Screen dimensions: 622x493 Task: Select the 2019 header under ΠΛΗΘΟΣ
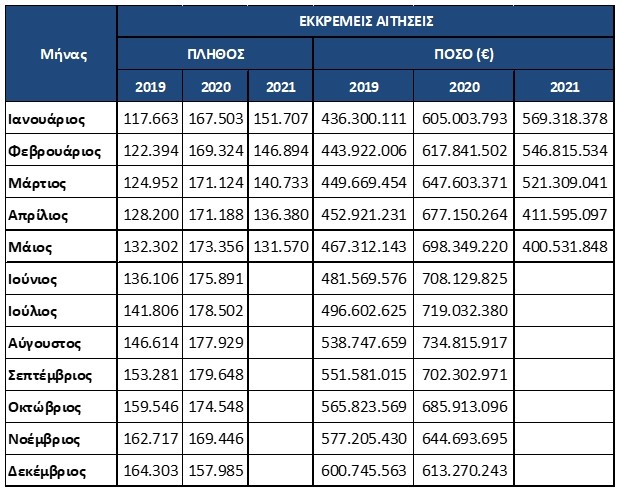pyautogui.click(x=150, y=85)
